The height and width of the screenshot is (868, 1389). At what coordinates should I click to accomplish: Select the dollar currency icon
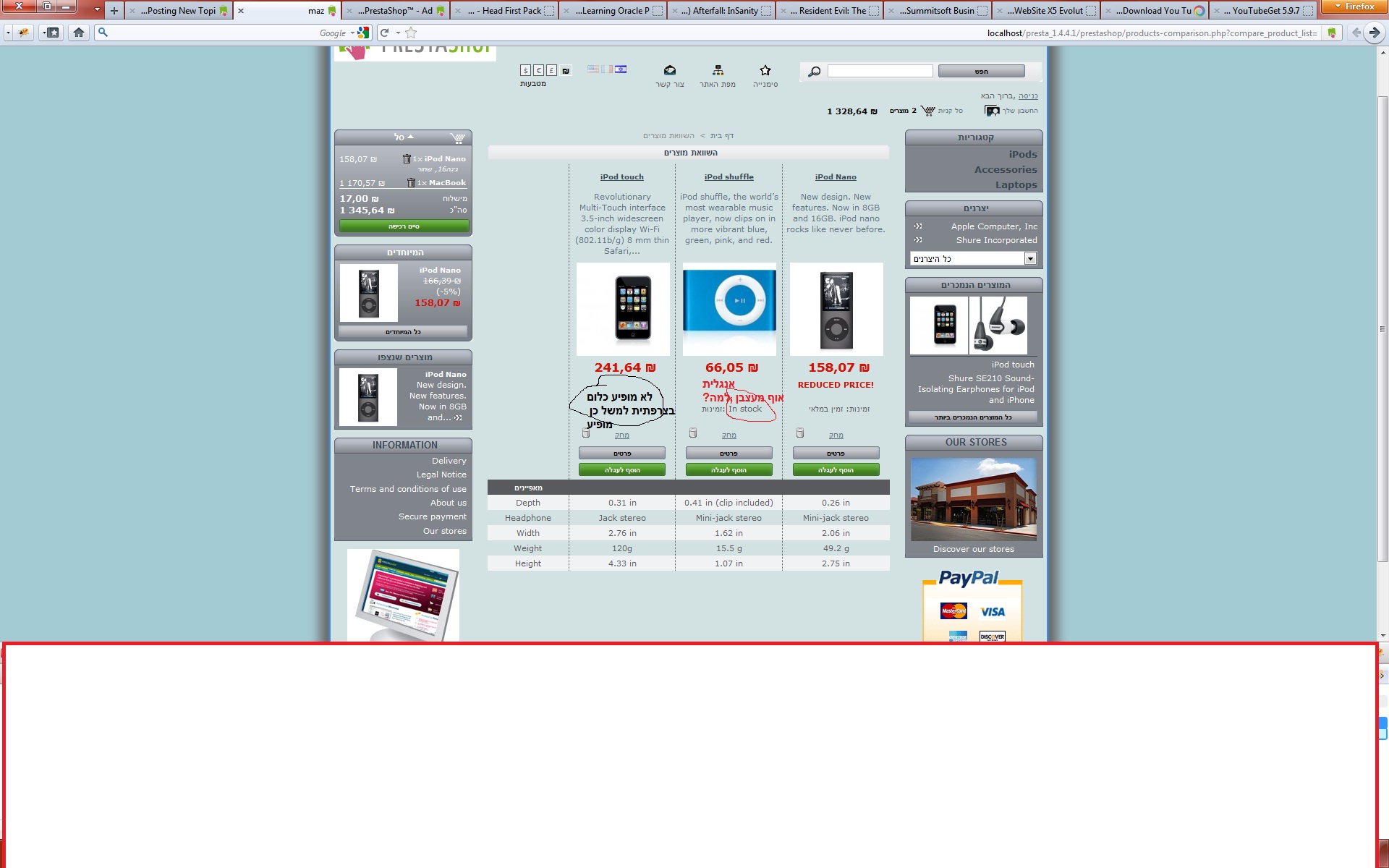tap(525, 70)
